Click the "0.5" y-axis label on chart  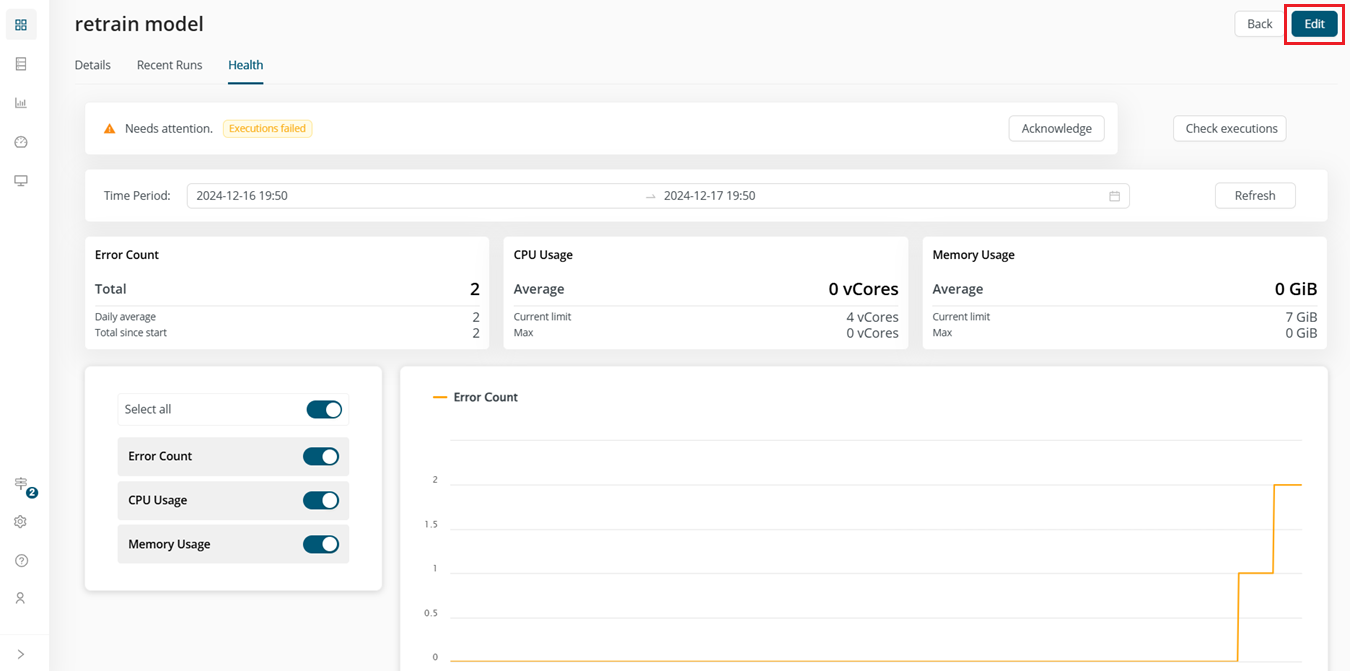click(431, 613)
